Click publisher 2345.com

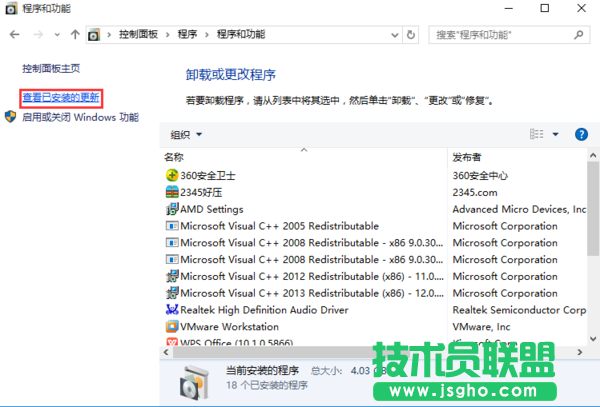coord(475,192)
